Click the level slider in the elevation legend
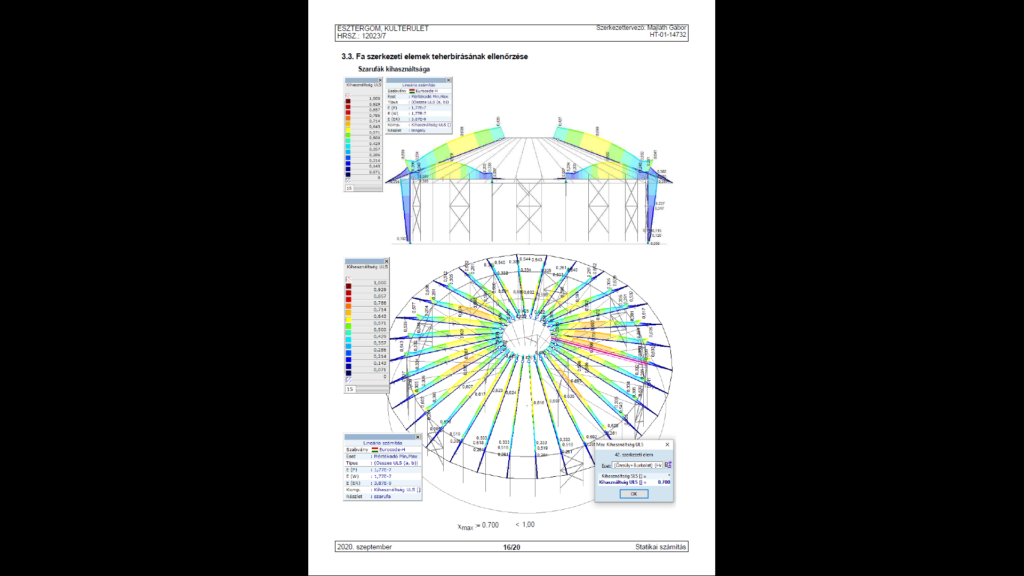Screen dimensions: 1024x576 [x=368, y=188]
